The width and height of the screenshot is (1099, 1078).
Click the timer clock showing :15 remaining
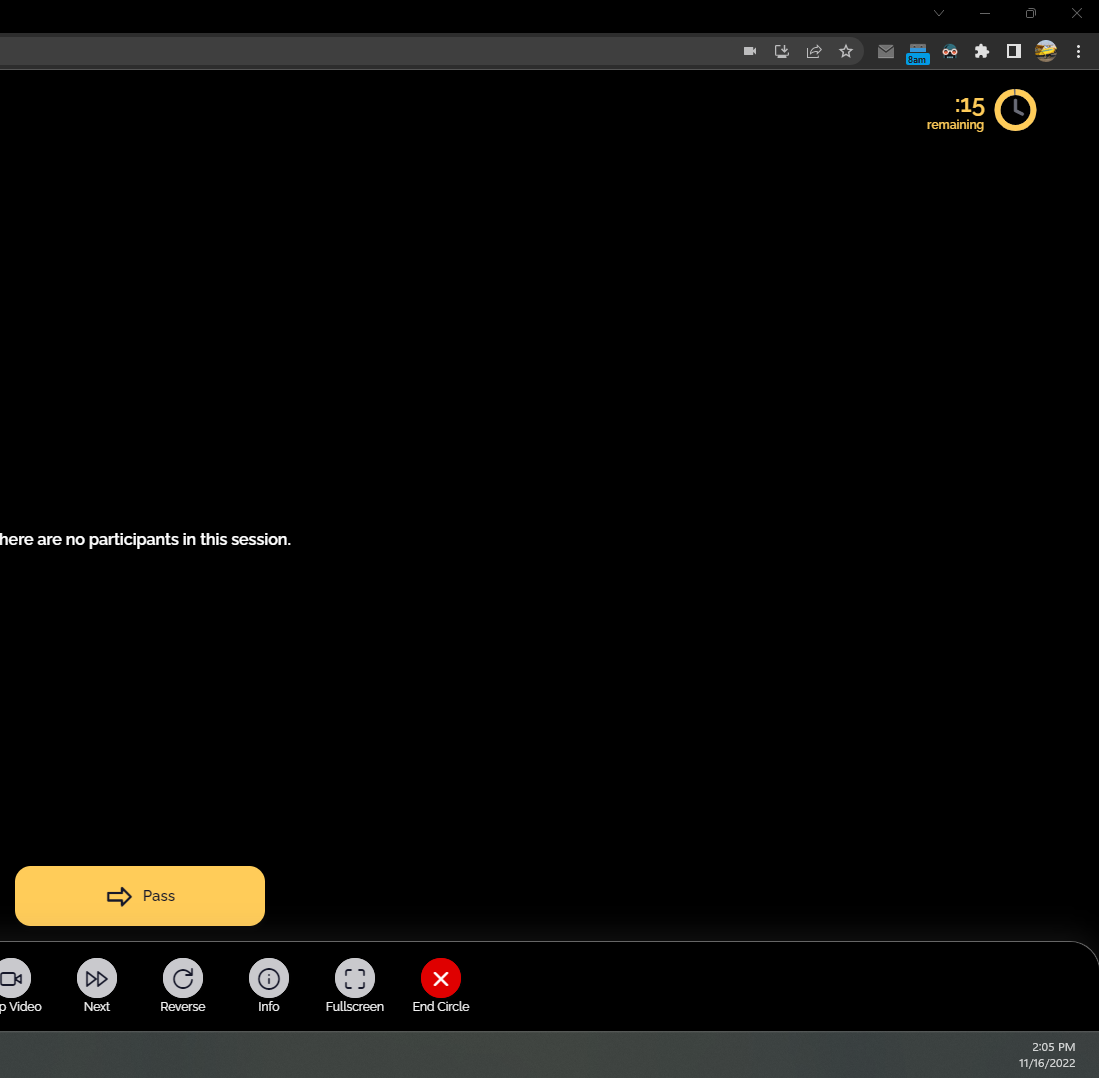click(x=1015, y=109)
